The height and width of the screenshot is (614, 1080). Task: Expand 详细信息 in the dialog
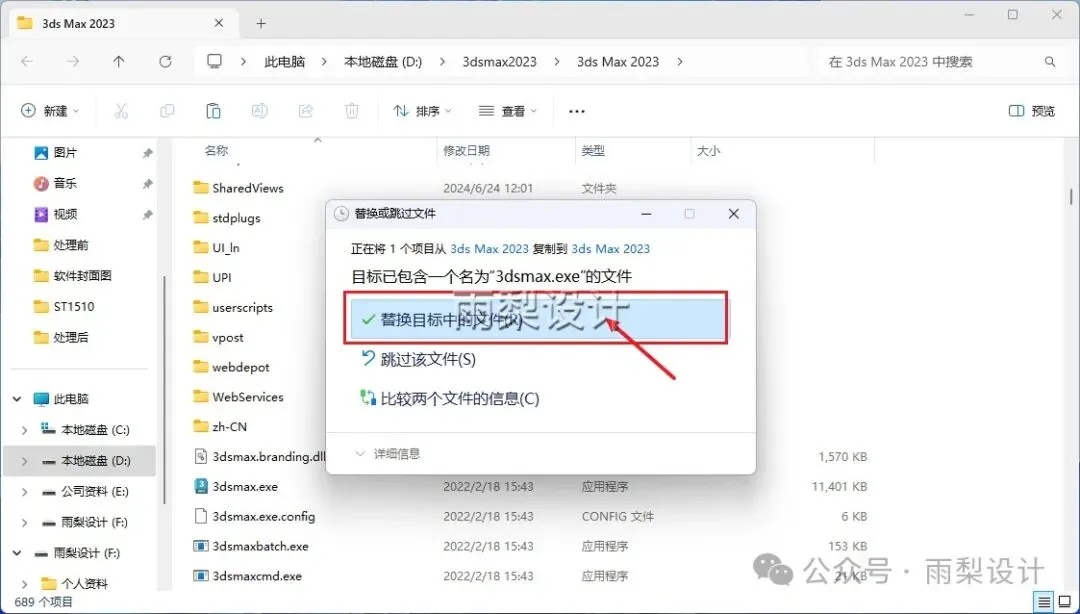click(x=387, y=453)
